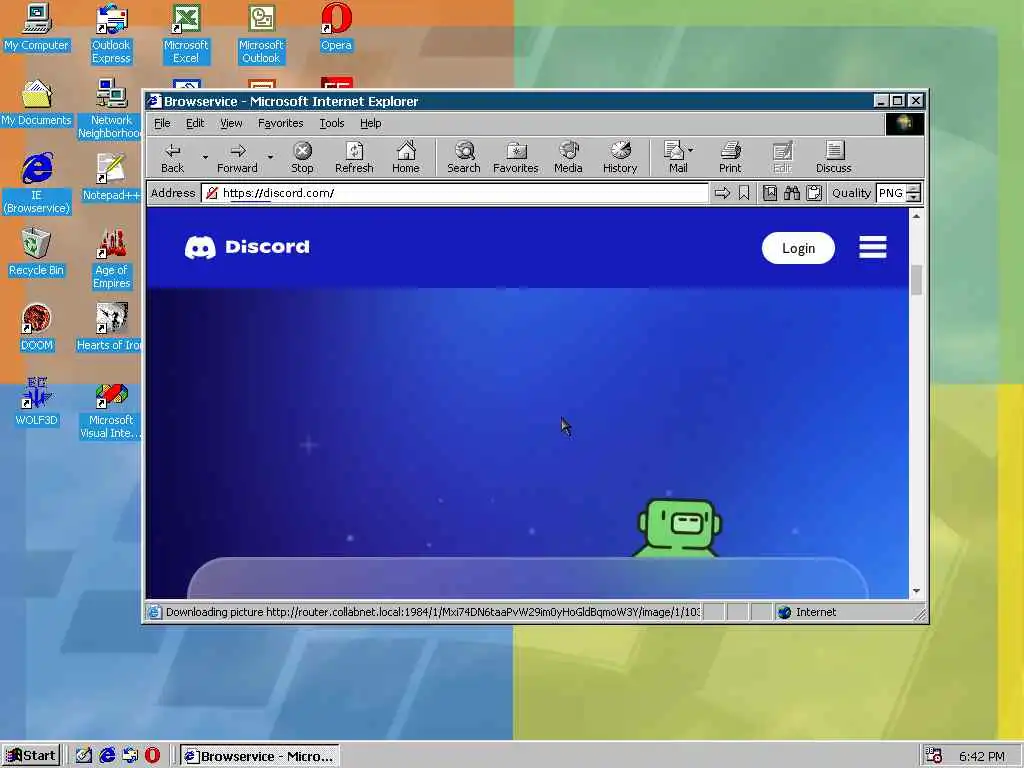The image size is (1024, 768).
Task: Open the History pane
Action: click(x=620, y=157)
